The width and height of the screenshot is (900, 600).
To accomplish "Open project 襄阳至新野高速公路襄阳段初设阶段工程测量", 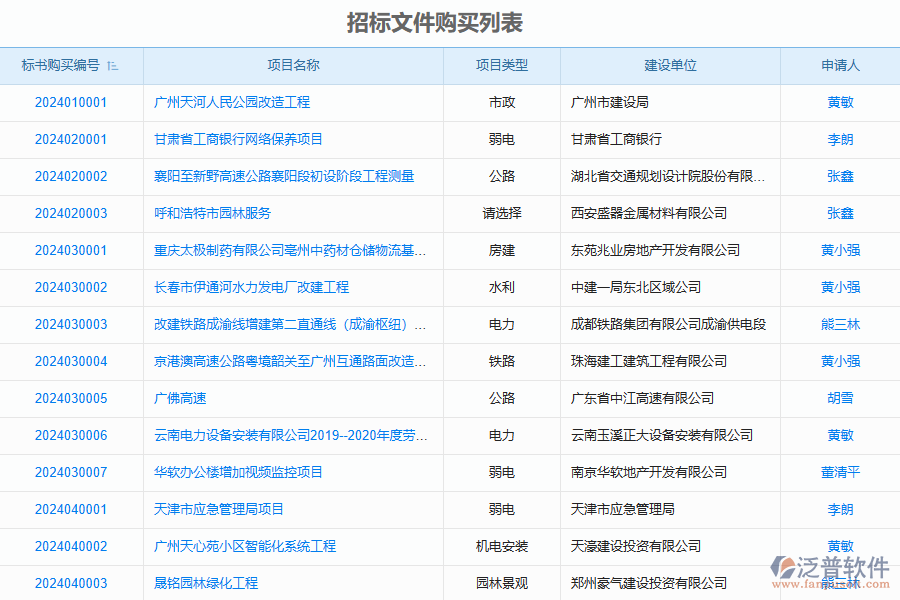I will pyautogui.click(x=284, y=176).
